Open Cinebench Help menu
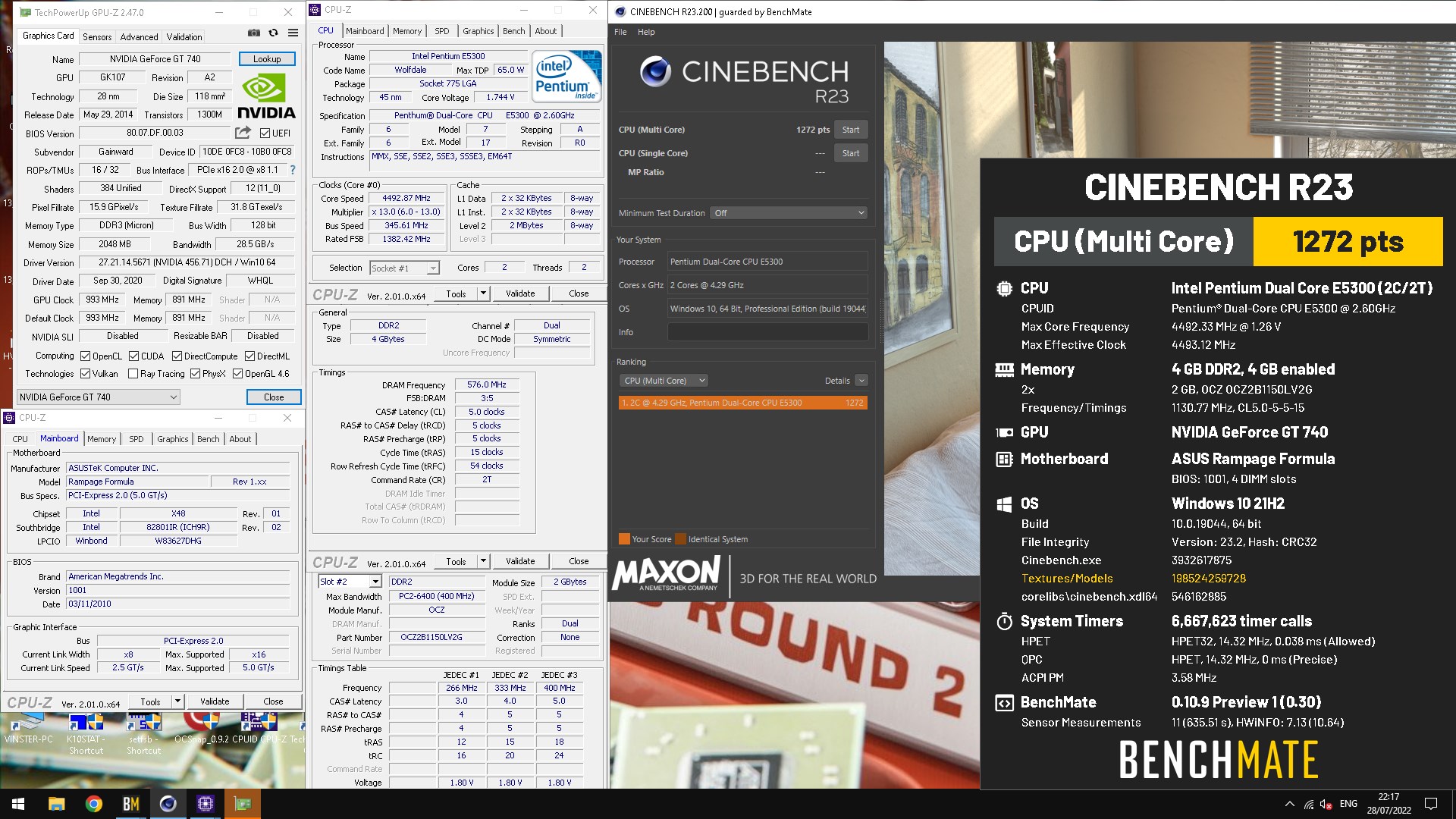This screenshot has width=1456, height=819. click(x=646, y=32)
